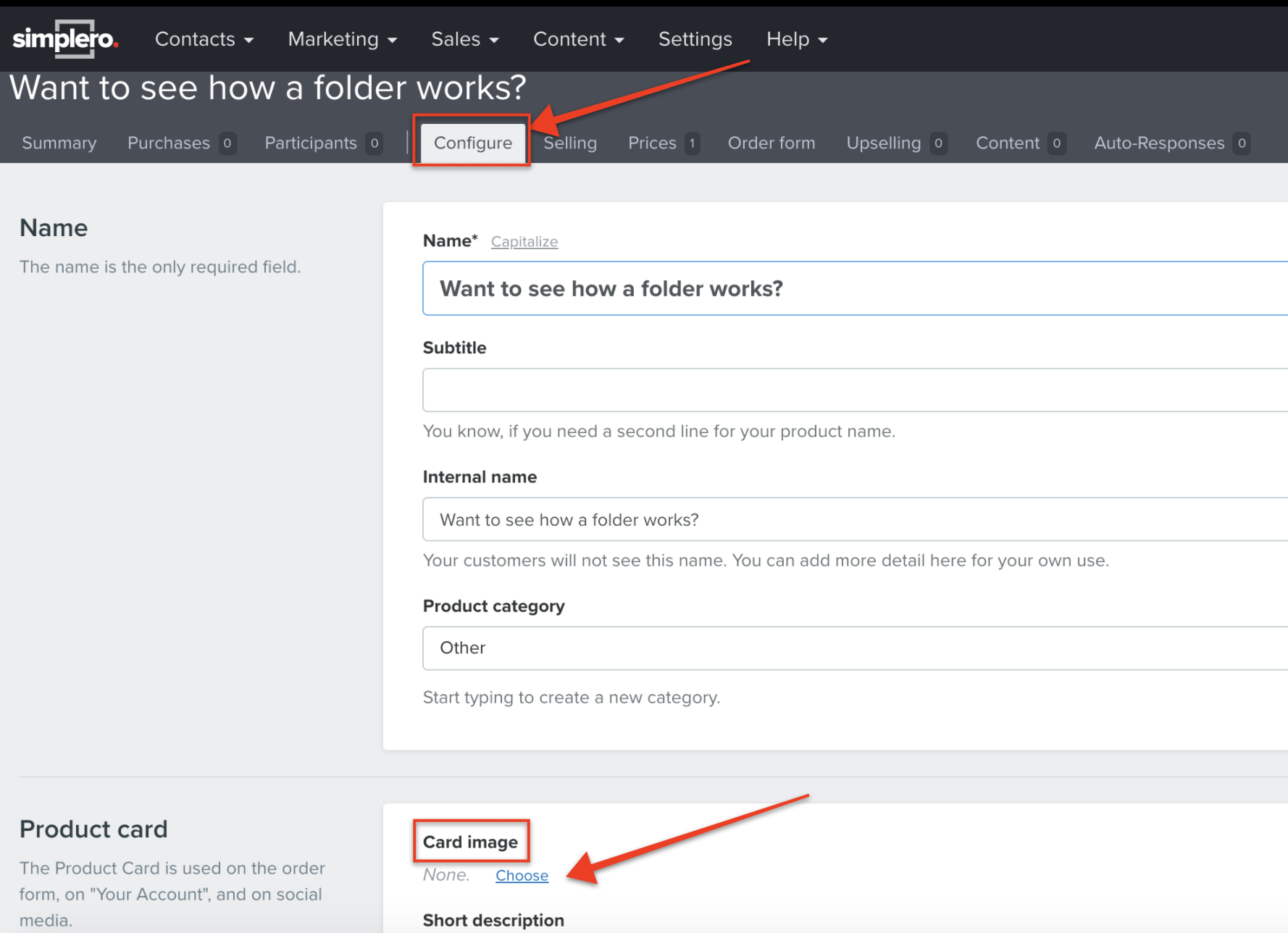The height and width of the screenshot is (933, 1288).
Task: Click the Simplero logo
Action: click(x=65, y=39)
